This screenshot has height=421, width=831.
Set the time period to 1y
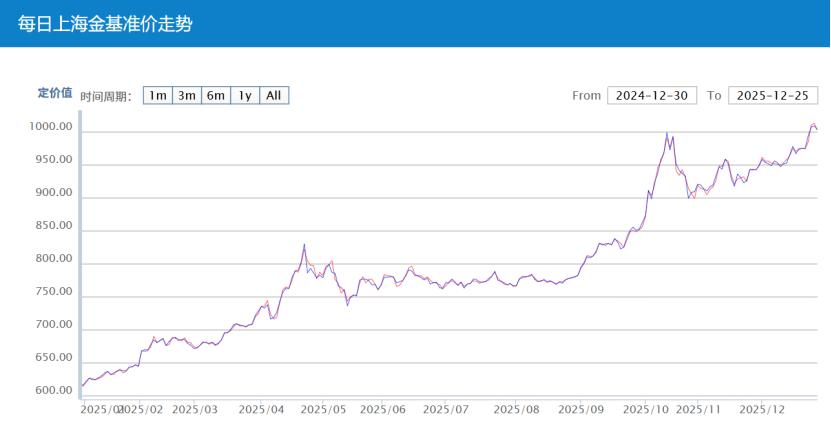point(244,96)
